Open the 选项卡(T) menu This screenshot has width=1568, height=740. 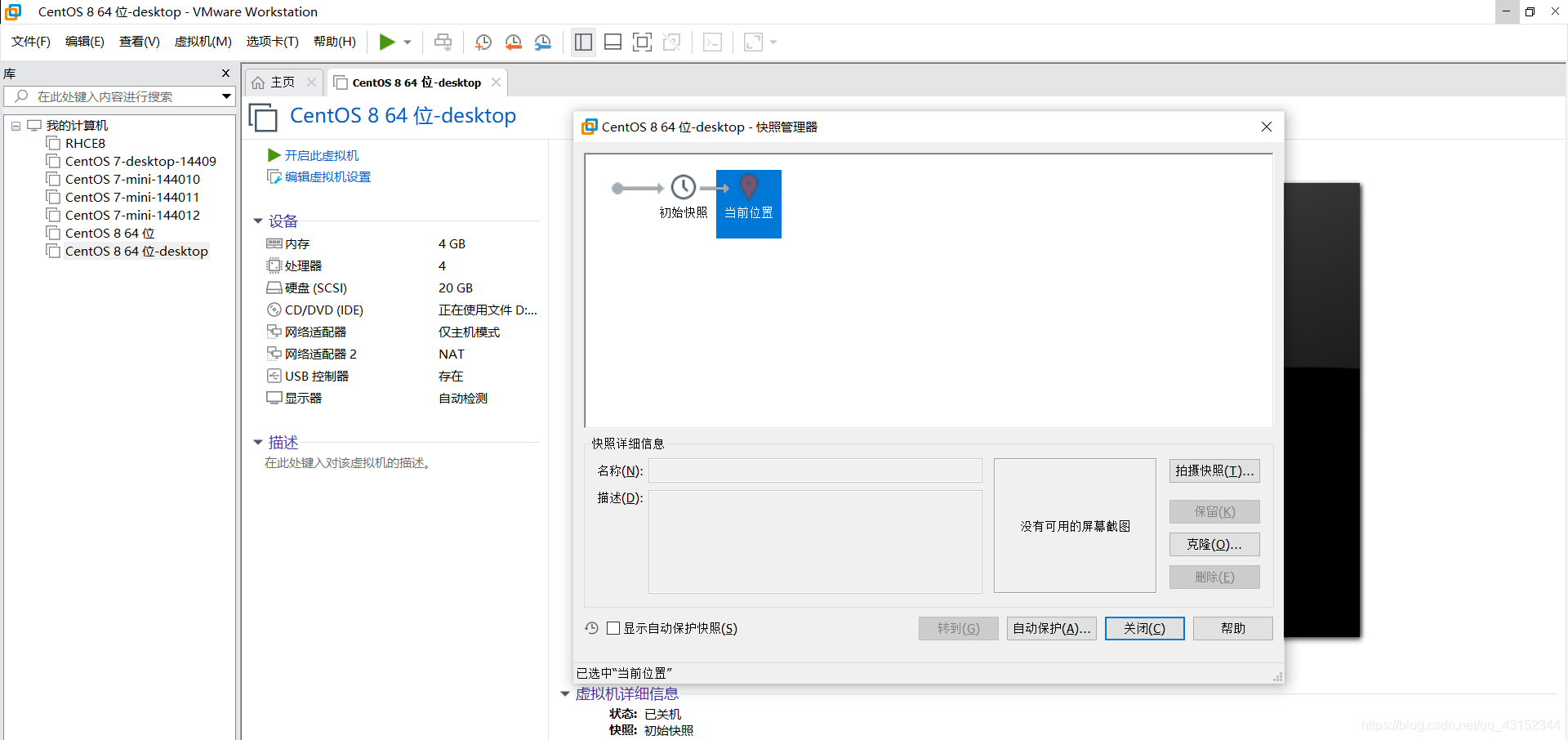273,42
